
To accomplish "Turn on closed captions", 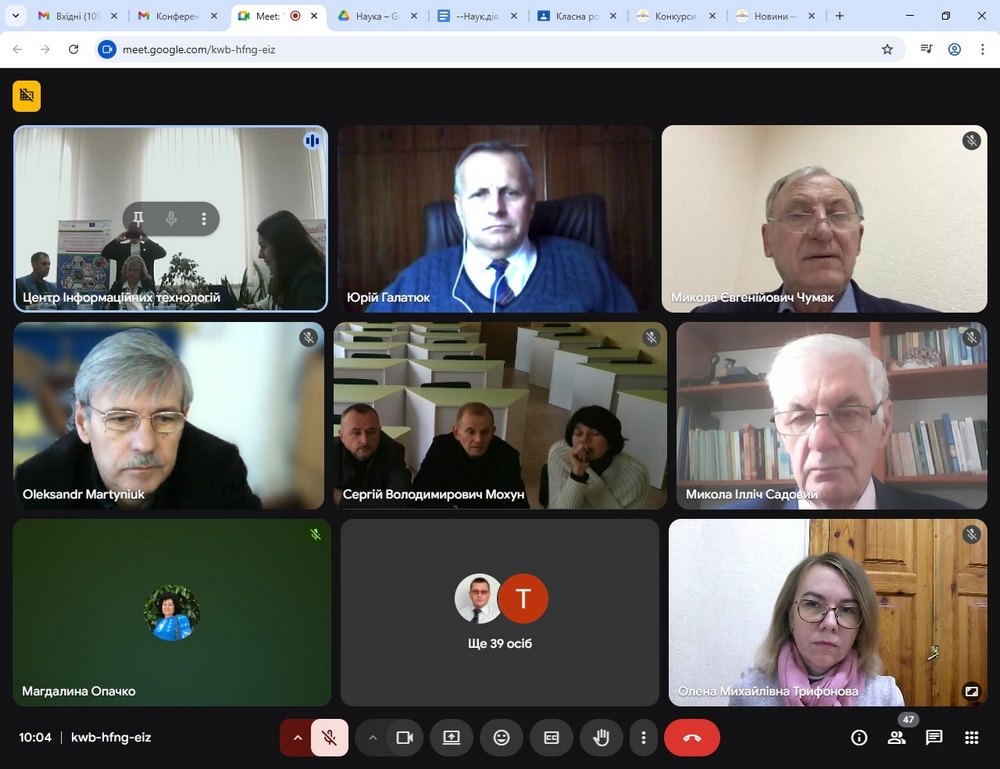I will coord(551,738).
